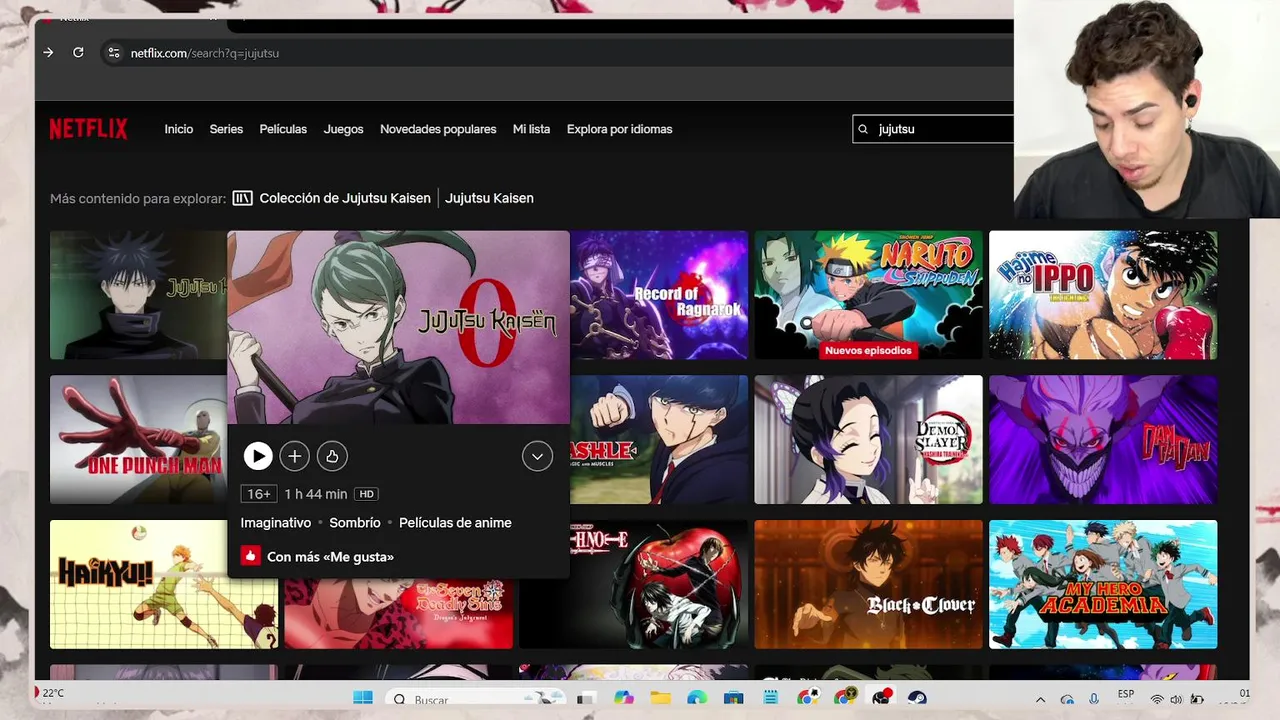Click the microphone tray icon
This screenshot has height=720, width=1280.
[x=1094, y=699]
